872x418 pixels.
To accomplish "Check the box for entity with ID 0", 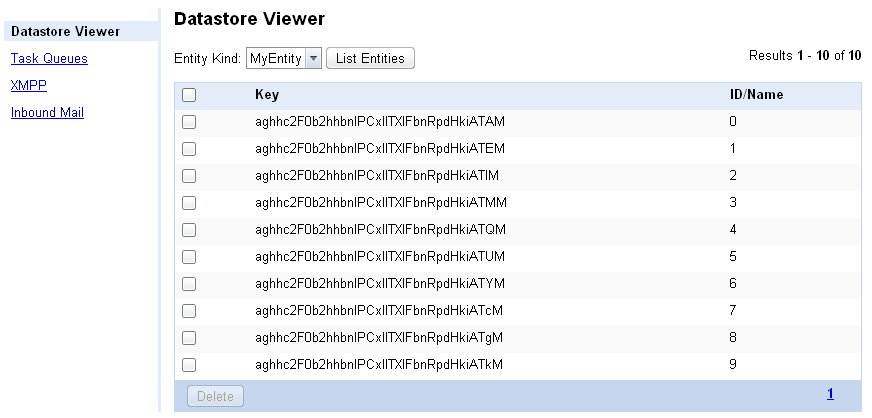I will [189, 122].
